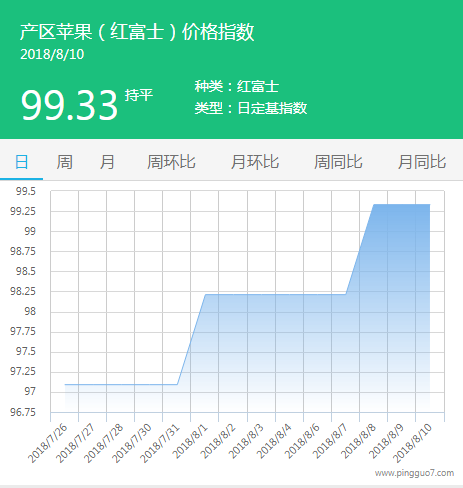
Task: Click the 99.5 y-axis label
Action: pyautogui.click(x=26, y=191)
